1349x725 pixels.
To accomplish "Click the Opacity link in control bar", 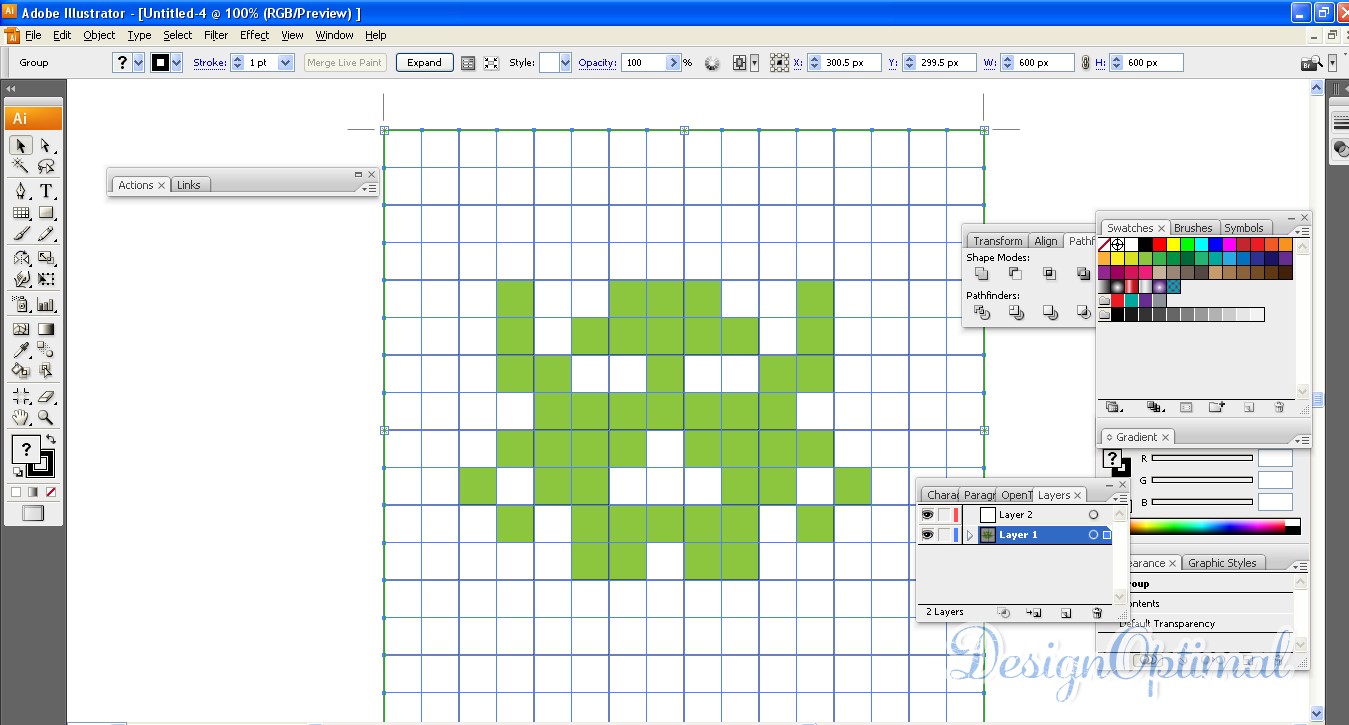I will tap(597, 62).
